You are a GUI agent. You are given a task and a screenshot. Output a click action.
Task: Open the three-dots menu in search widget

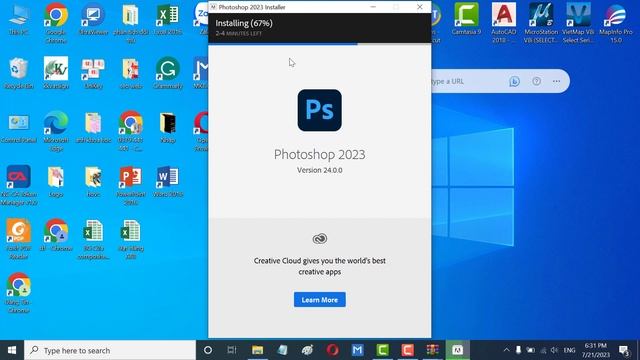pyautogui.click(x=556, y=81)
